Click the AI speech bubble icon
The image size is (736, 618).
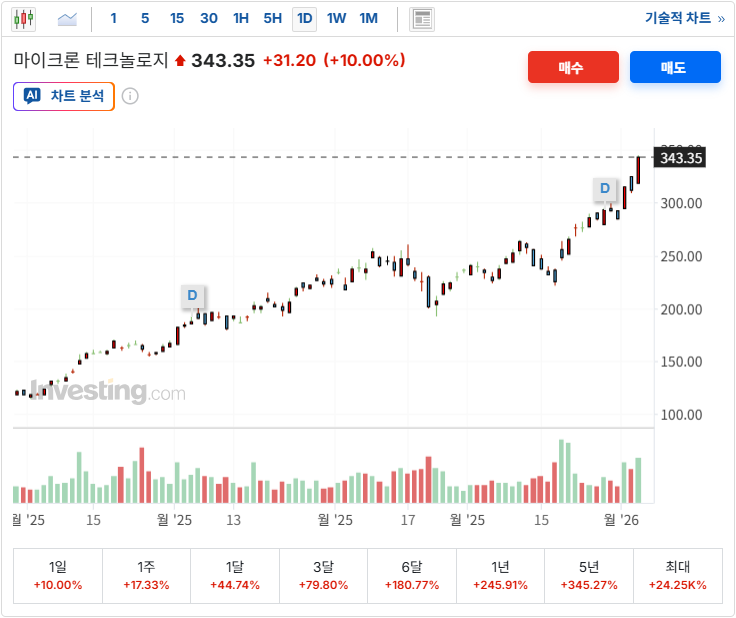[32, 96]
